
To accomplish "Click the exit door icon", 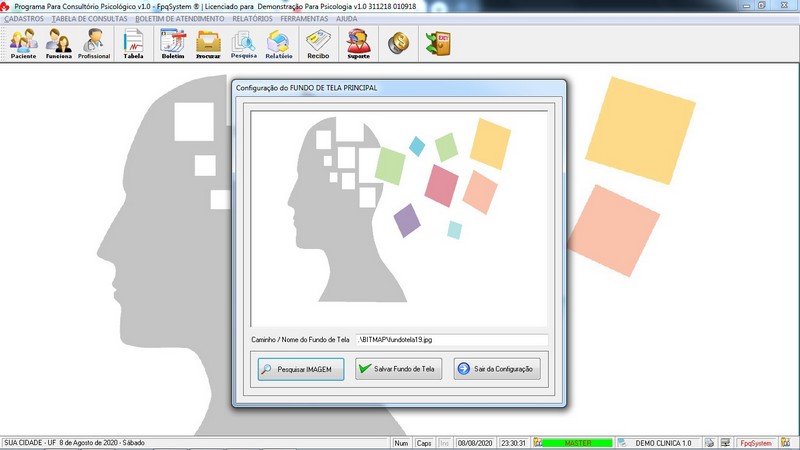I will [x=438, y=43].
